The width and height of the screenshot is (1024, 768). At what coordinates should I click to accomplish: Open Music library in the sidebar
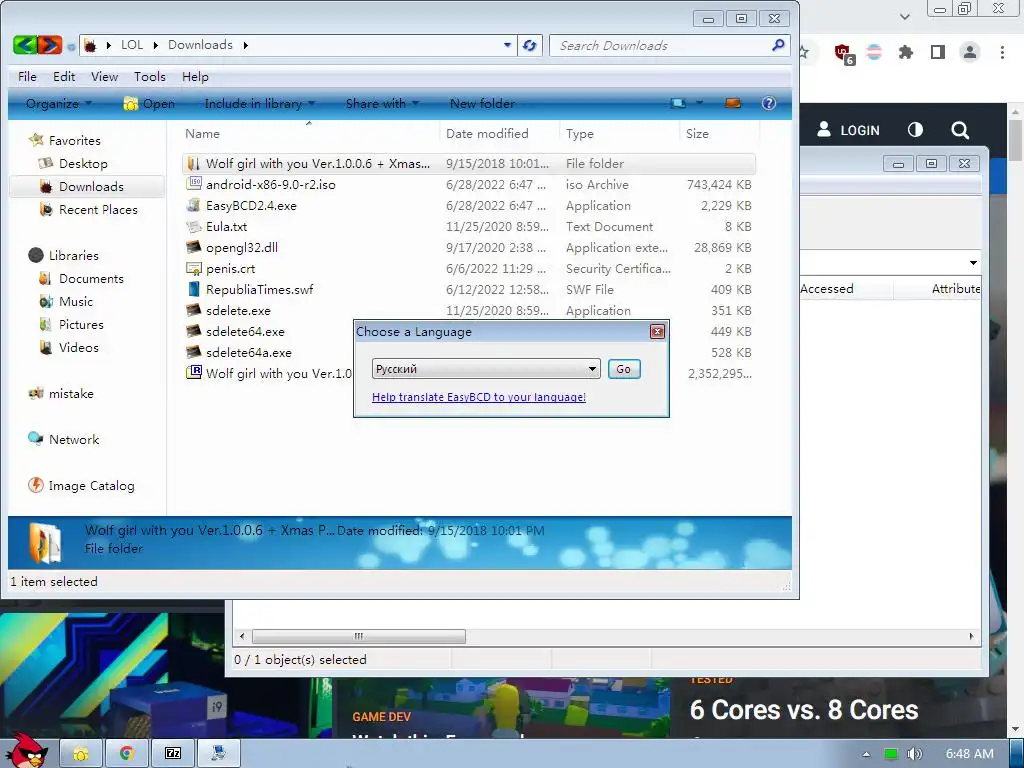pyautogui.click(x=76, y=301)
